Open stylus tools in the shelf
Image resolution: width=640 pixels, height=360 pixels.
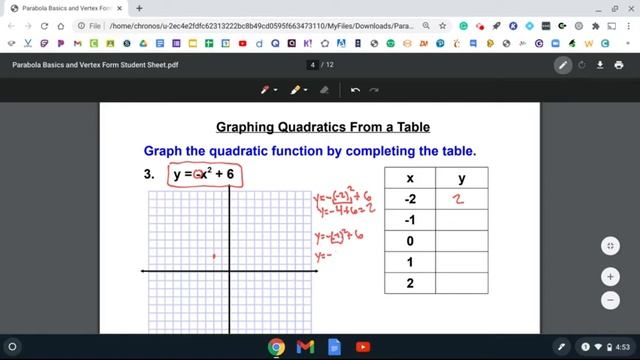562,347
